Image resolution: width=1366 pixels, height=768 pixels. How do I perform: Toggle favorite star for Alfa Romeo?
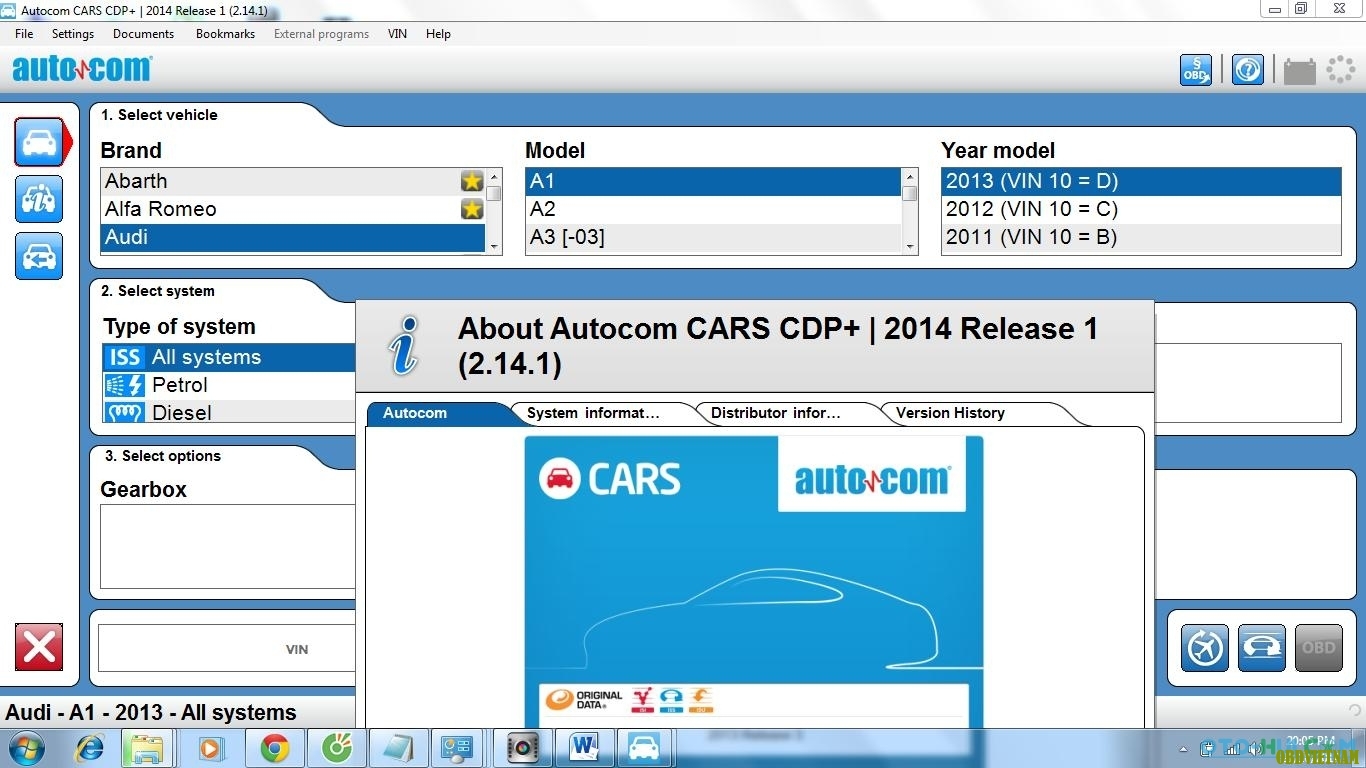(x=472, y=209)
